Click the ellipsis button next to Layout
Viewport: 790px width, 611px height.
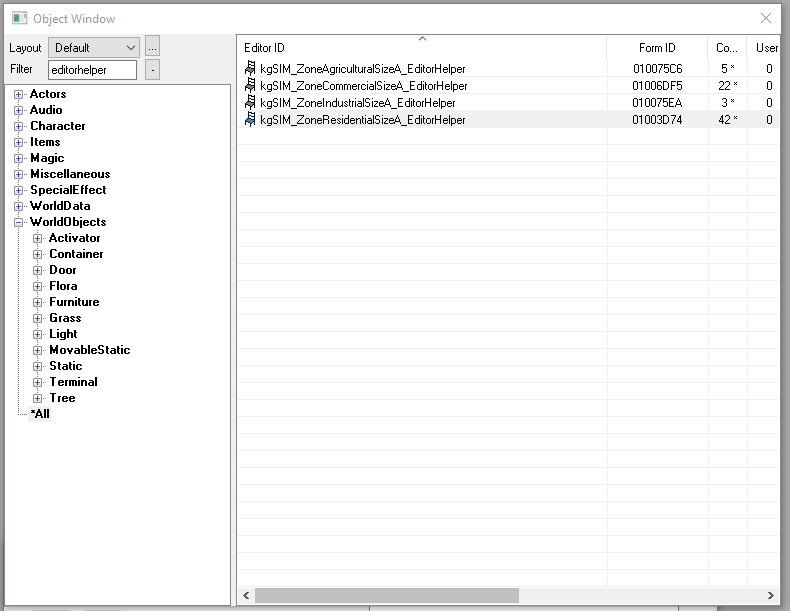pyautogui.click(x=153, y=47)
